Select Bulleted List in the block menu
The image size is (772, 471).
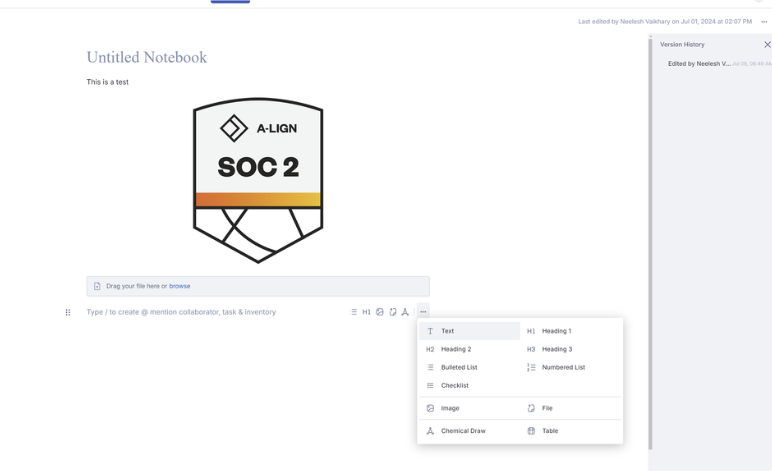click(469, 368)
